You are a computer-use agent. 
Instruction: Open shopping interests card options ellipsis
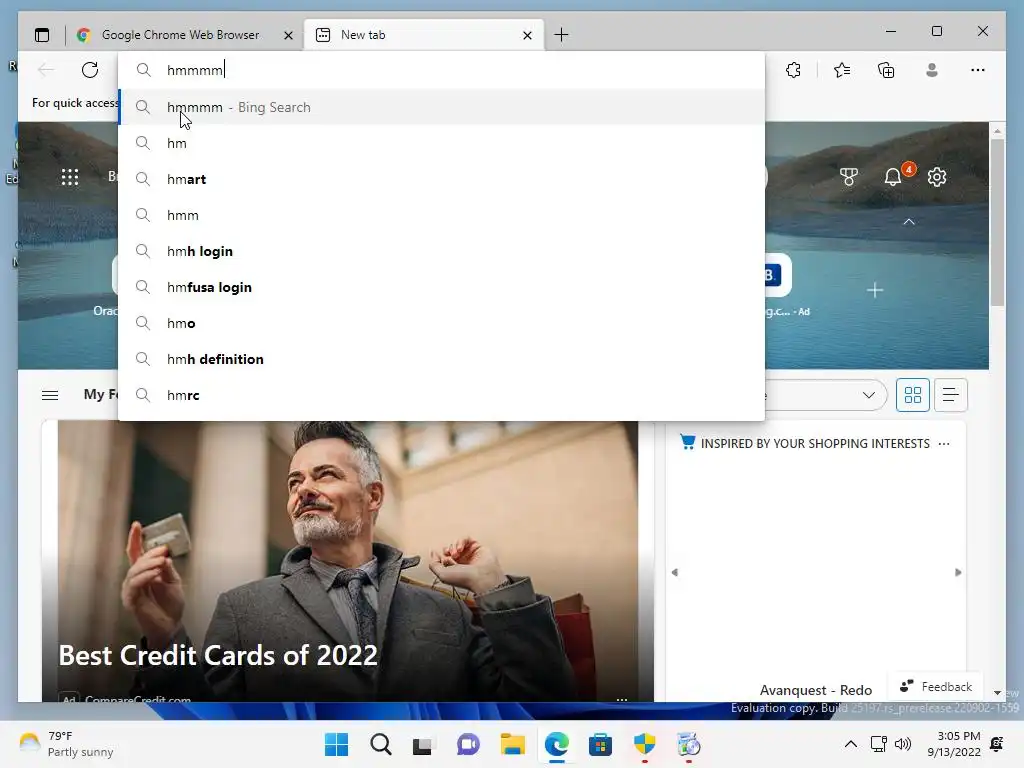[944, 444]
